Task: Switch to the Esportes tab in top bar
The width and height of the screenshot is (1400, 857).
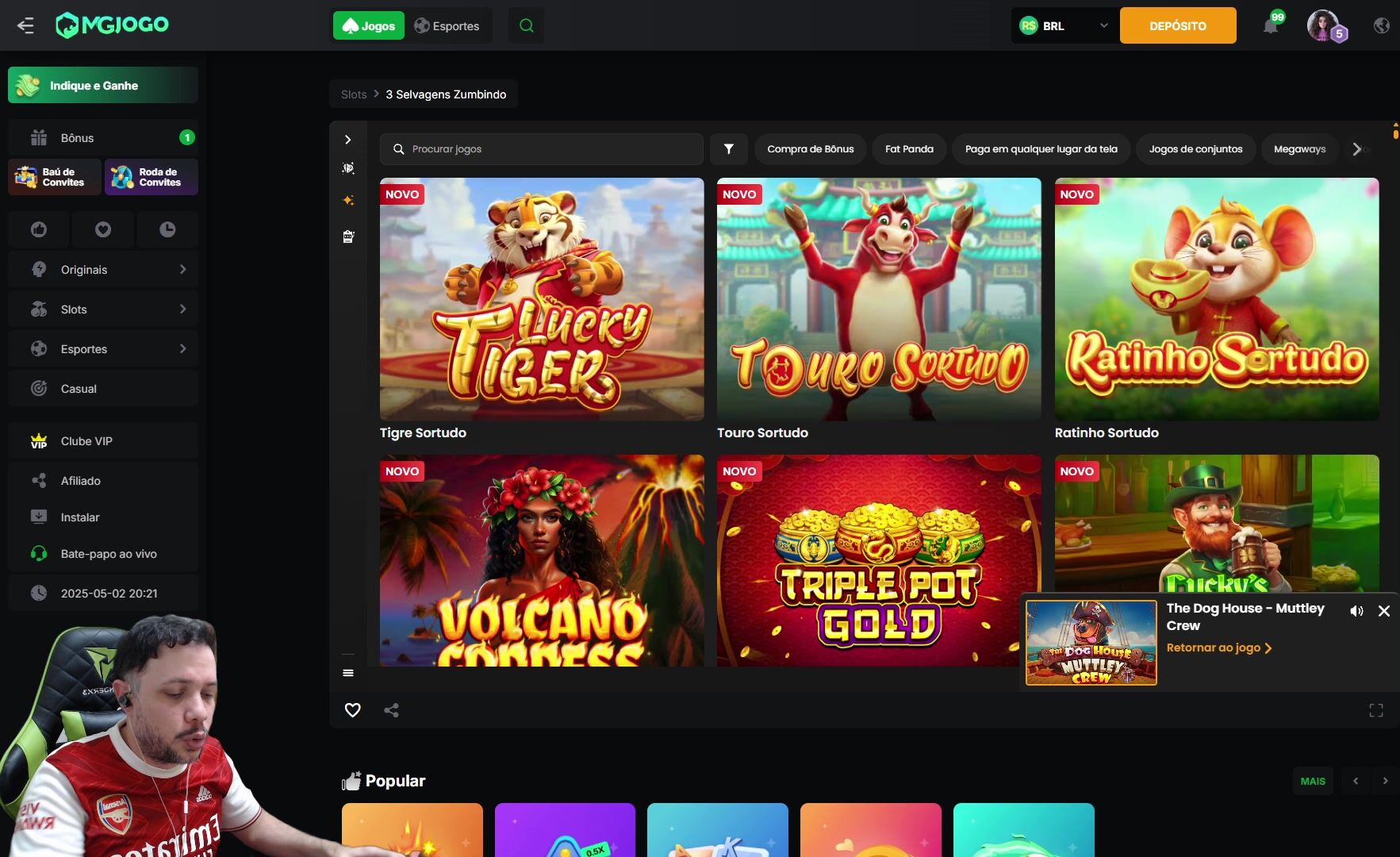Action: [447, 25]
